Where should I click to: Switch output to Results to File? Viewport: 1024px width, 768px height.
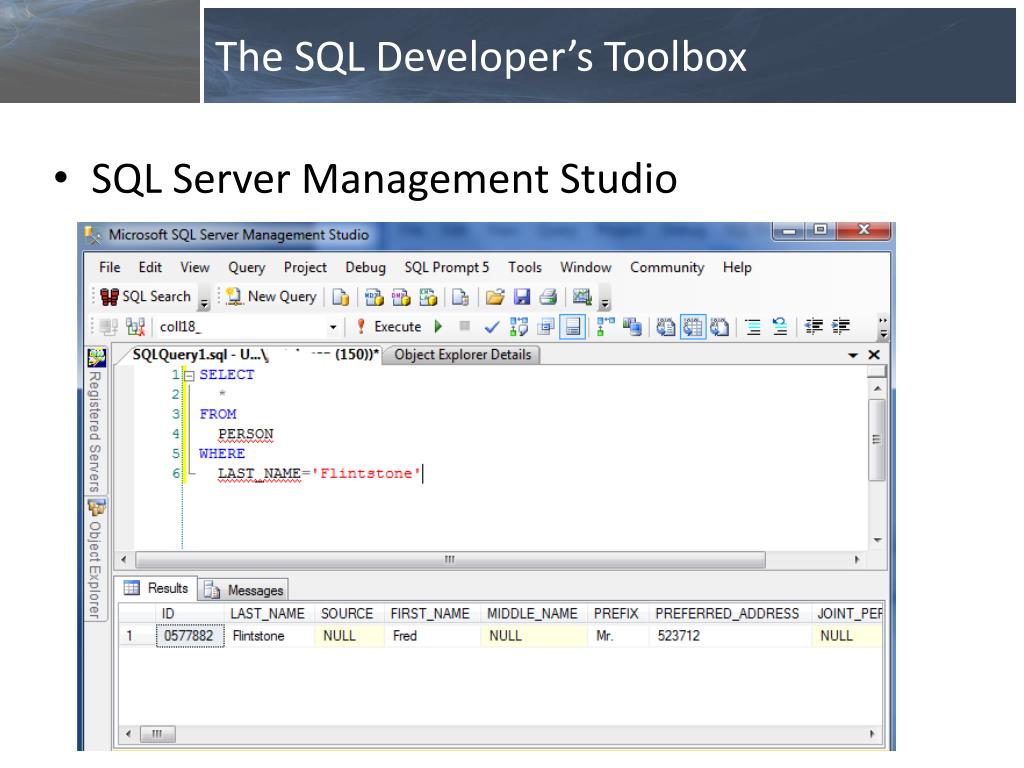(x=719, y=327)
